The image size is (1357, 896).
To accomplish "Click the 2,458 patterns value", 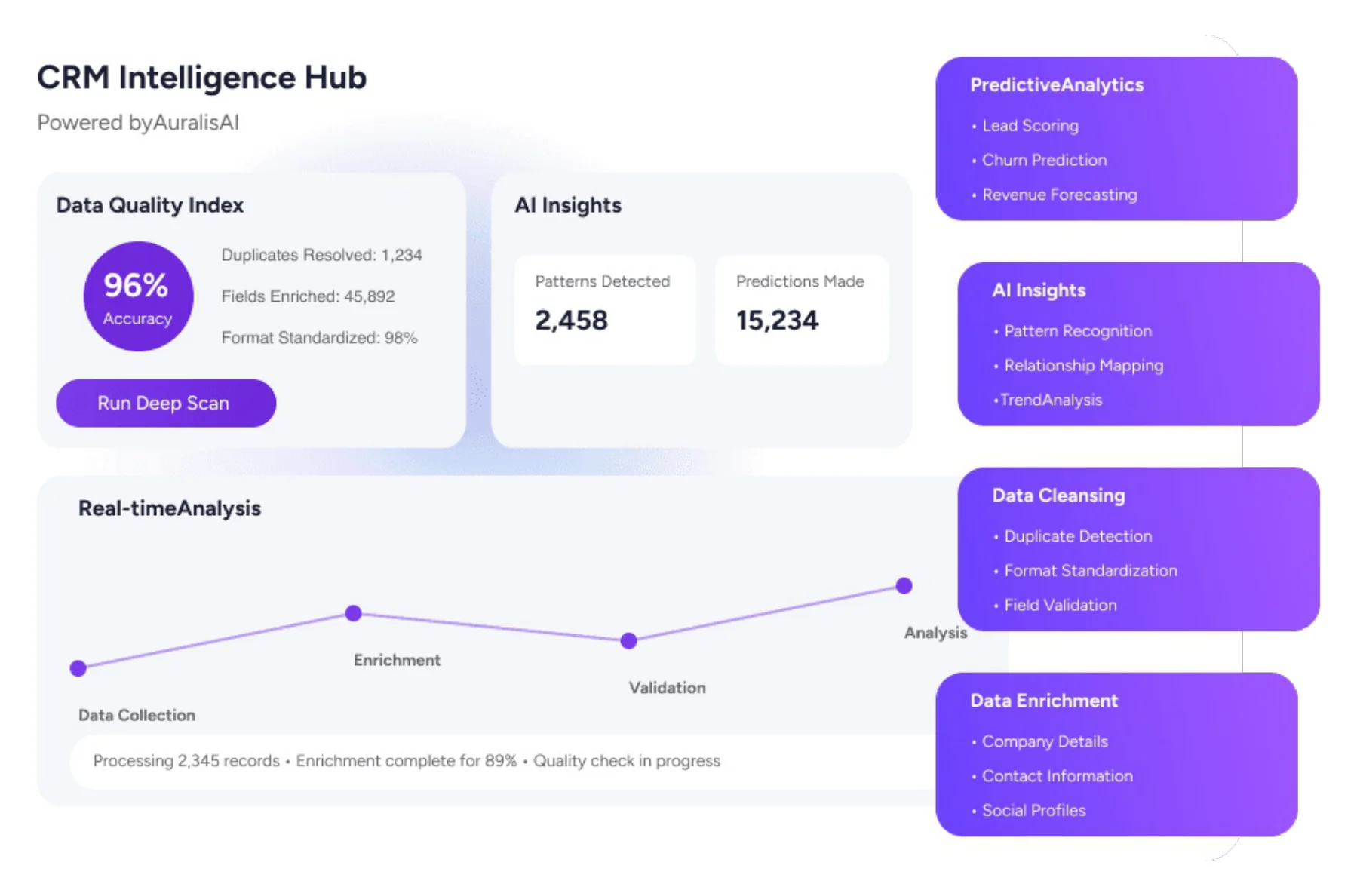I will tap(571, 321).
